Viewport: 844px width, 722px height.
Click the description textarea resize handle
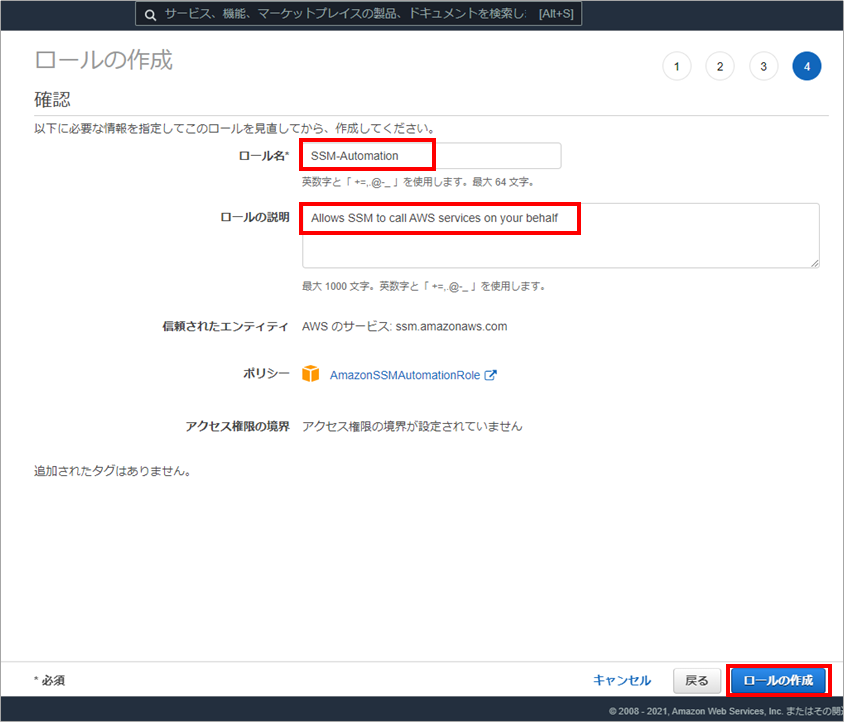click(x=814, y=263)
